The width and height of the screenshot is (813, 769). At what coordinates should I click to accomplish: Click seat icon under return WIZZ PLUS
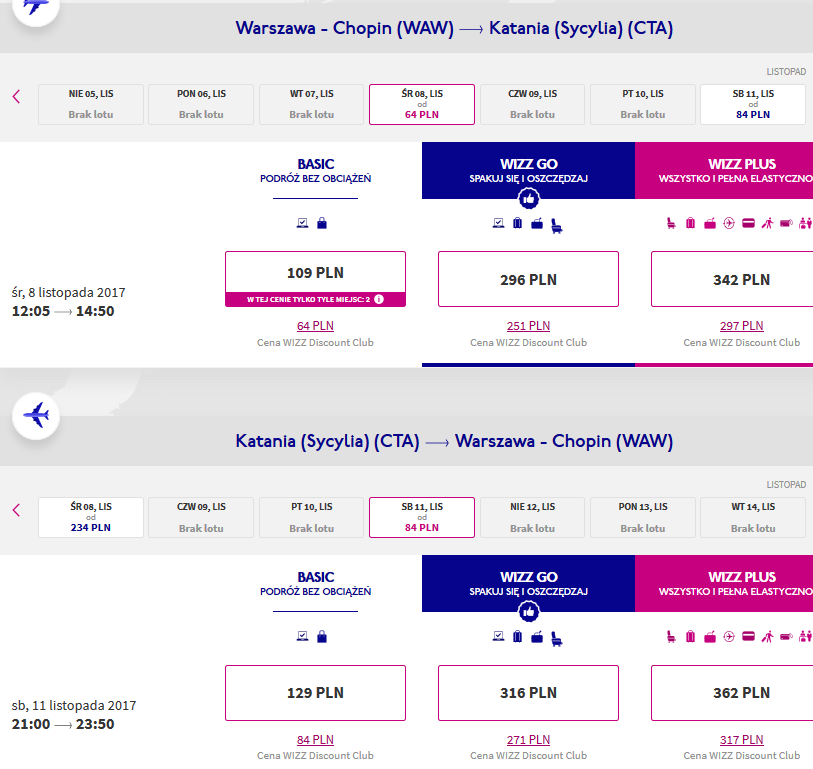coord(671,636)
